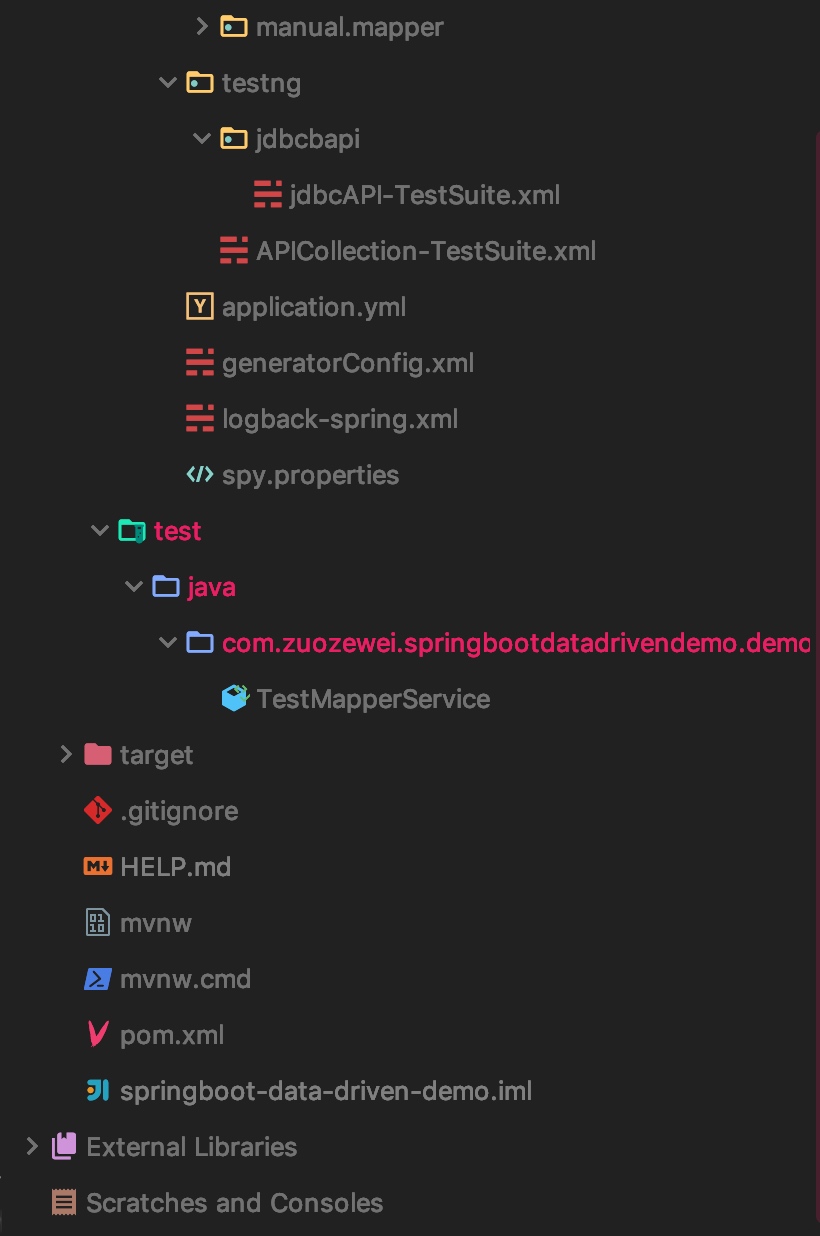Click the target folder icon
This screenshot has height=1236, width=820.
[98, 755]
